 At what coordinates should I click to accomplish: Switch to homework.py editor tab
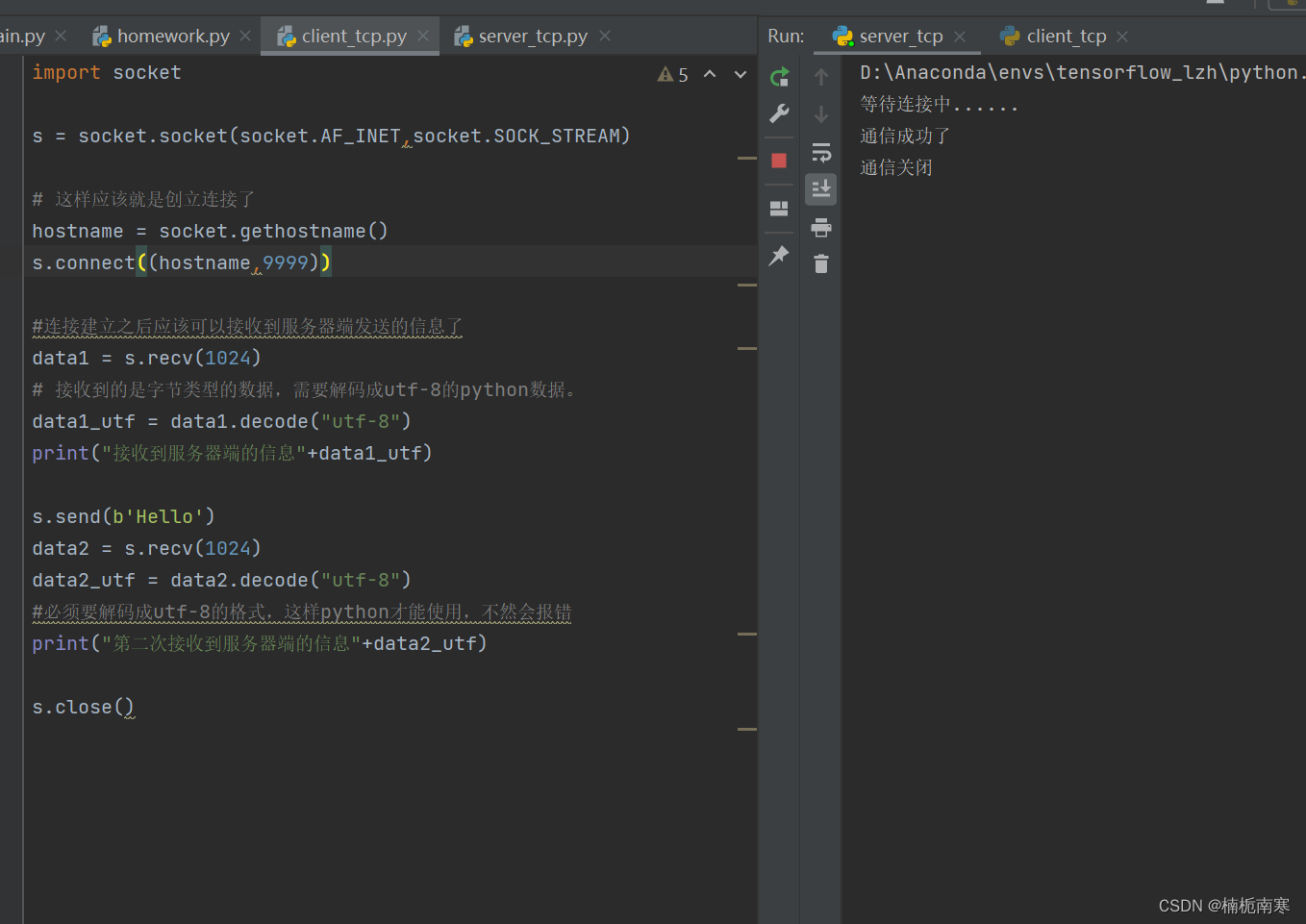pos(173,37)
